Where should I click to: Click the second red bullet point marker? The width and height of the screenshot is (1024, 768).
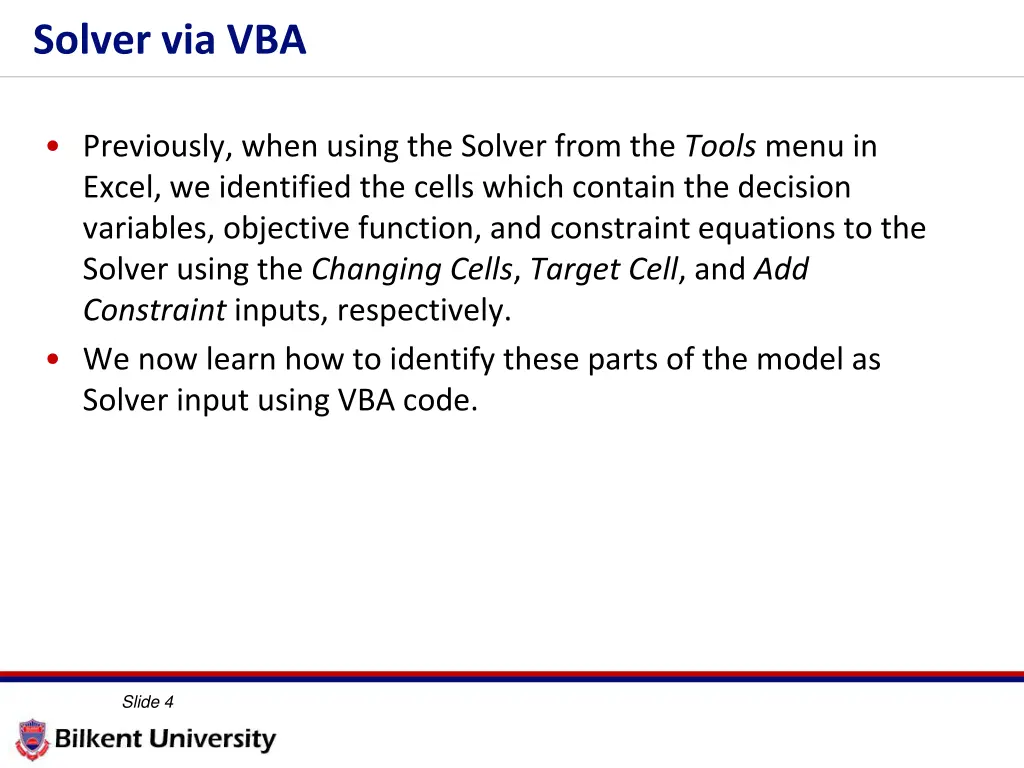pyautogui.click(x=52, y=359)
